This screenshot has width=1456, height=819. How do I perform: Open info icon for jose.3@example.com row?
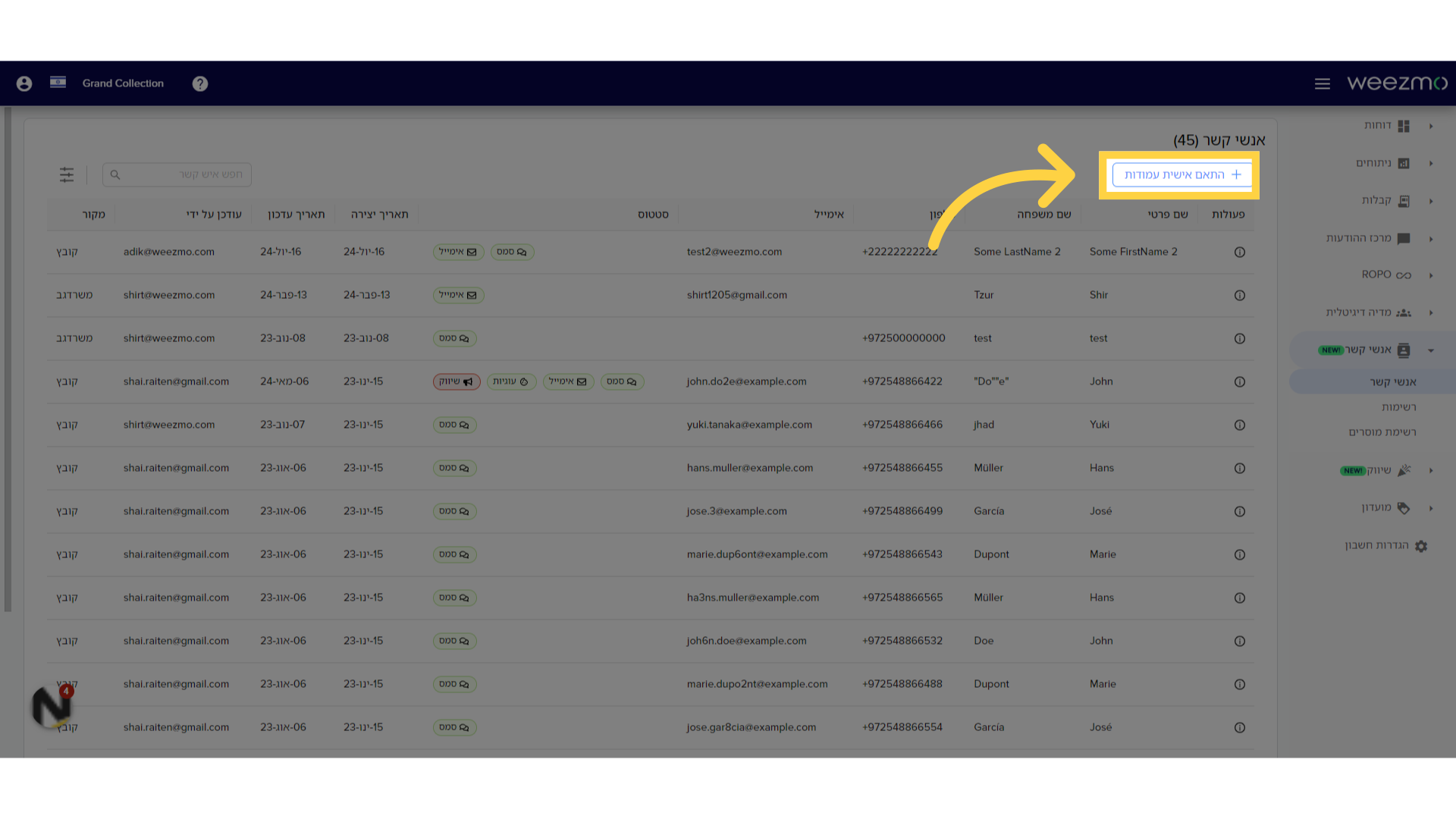1240,511
